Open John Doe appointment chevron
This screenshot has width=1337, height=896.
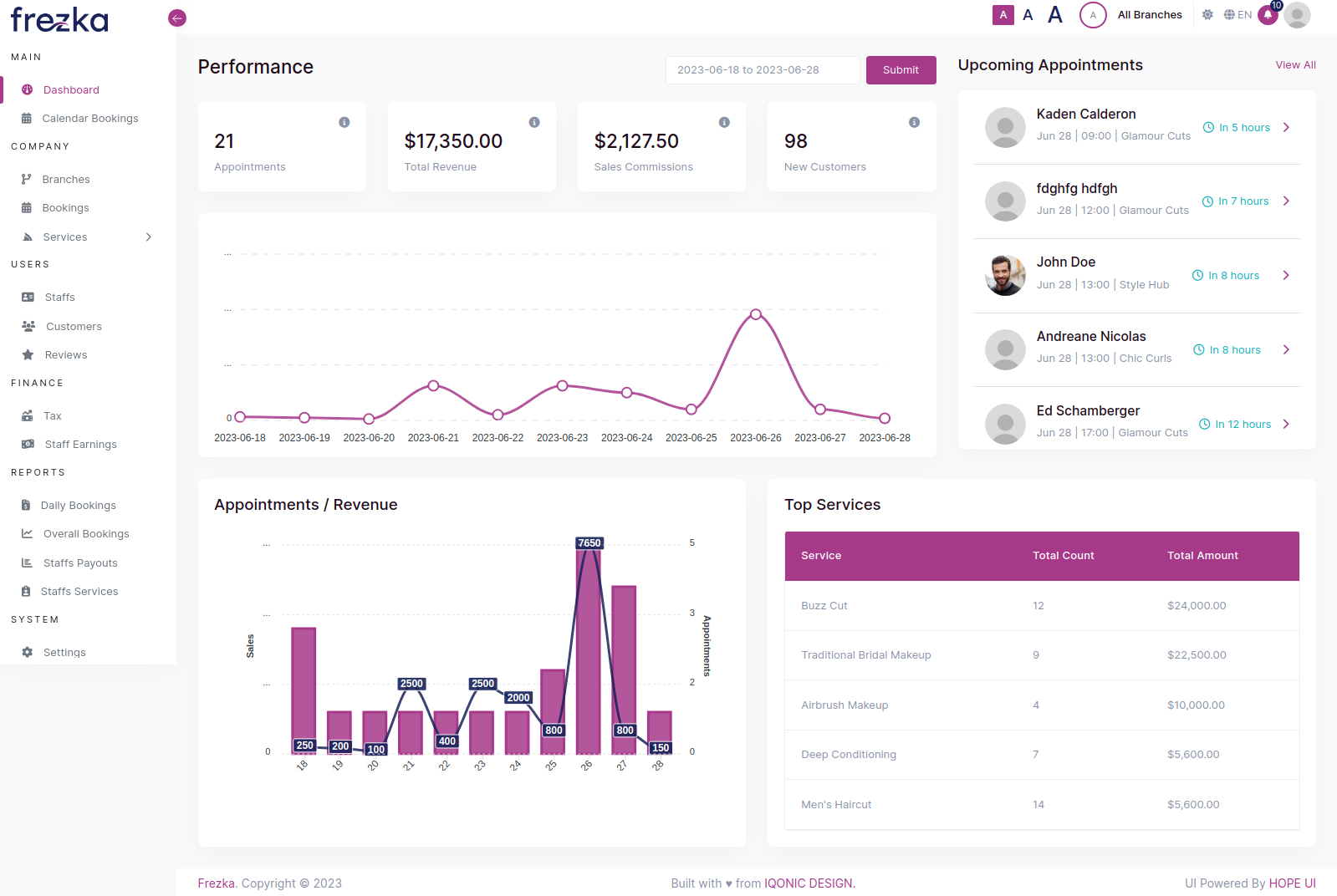1286,275
